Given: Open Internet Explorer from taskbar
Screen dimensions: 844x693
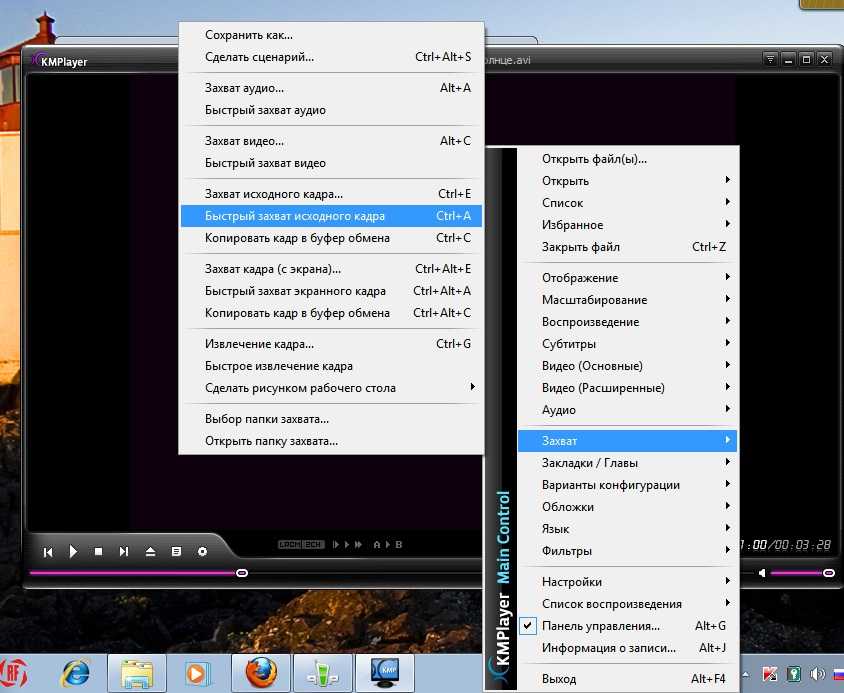Looking at the screenshot, I should coord(76,673).
